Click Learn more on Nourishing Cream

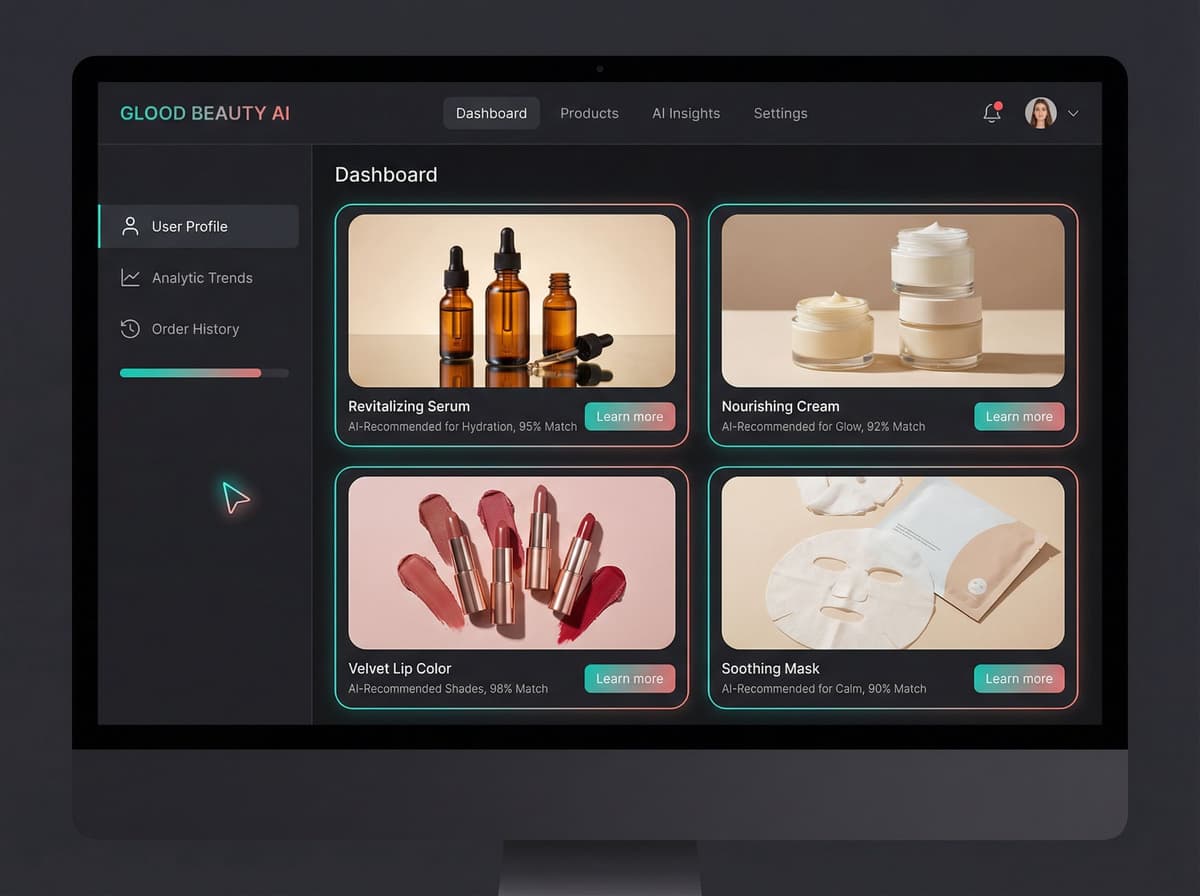point(1019,417)
